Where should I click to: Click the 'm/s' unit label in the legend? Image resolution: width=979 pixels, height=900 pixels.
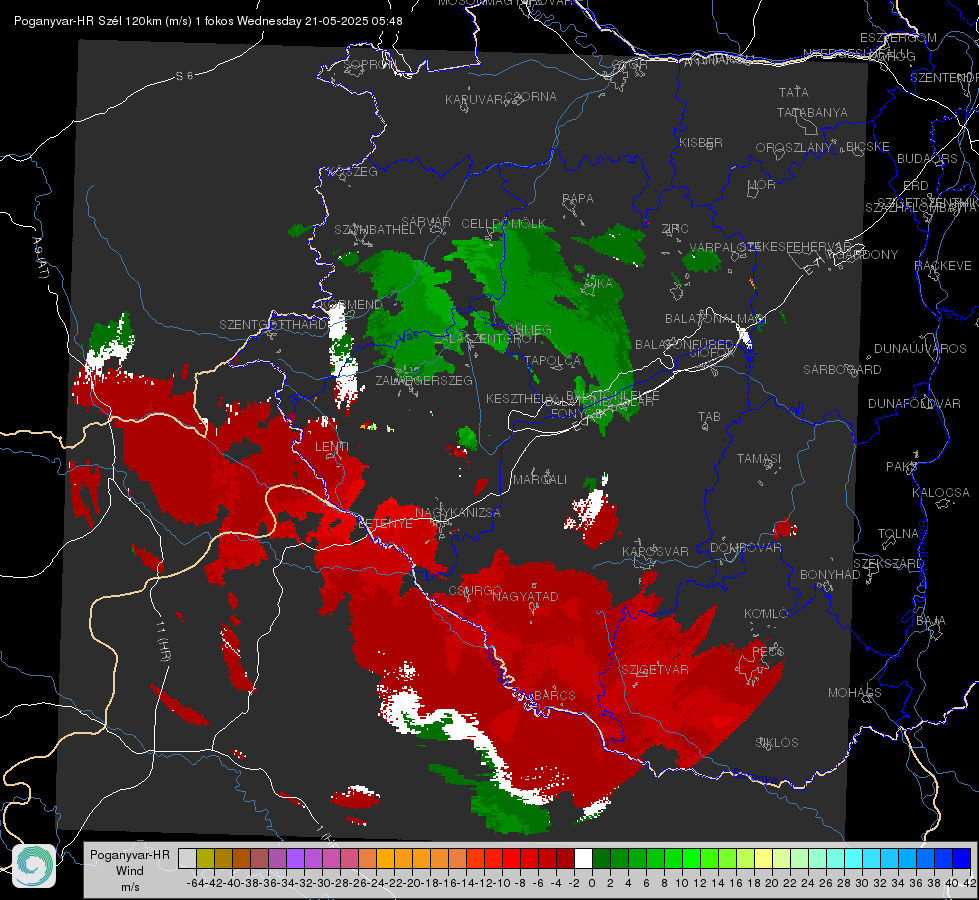130,887
